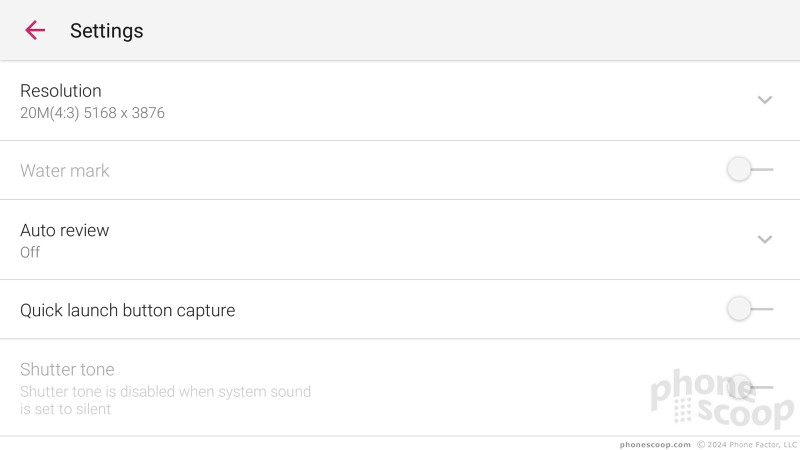Screen dimensions: 800x450
Task: Tap the 20M(4:3) 5168 x 3876 value
Action: click(x=92, y=113)
